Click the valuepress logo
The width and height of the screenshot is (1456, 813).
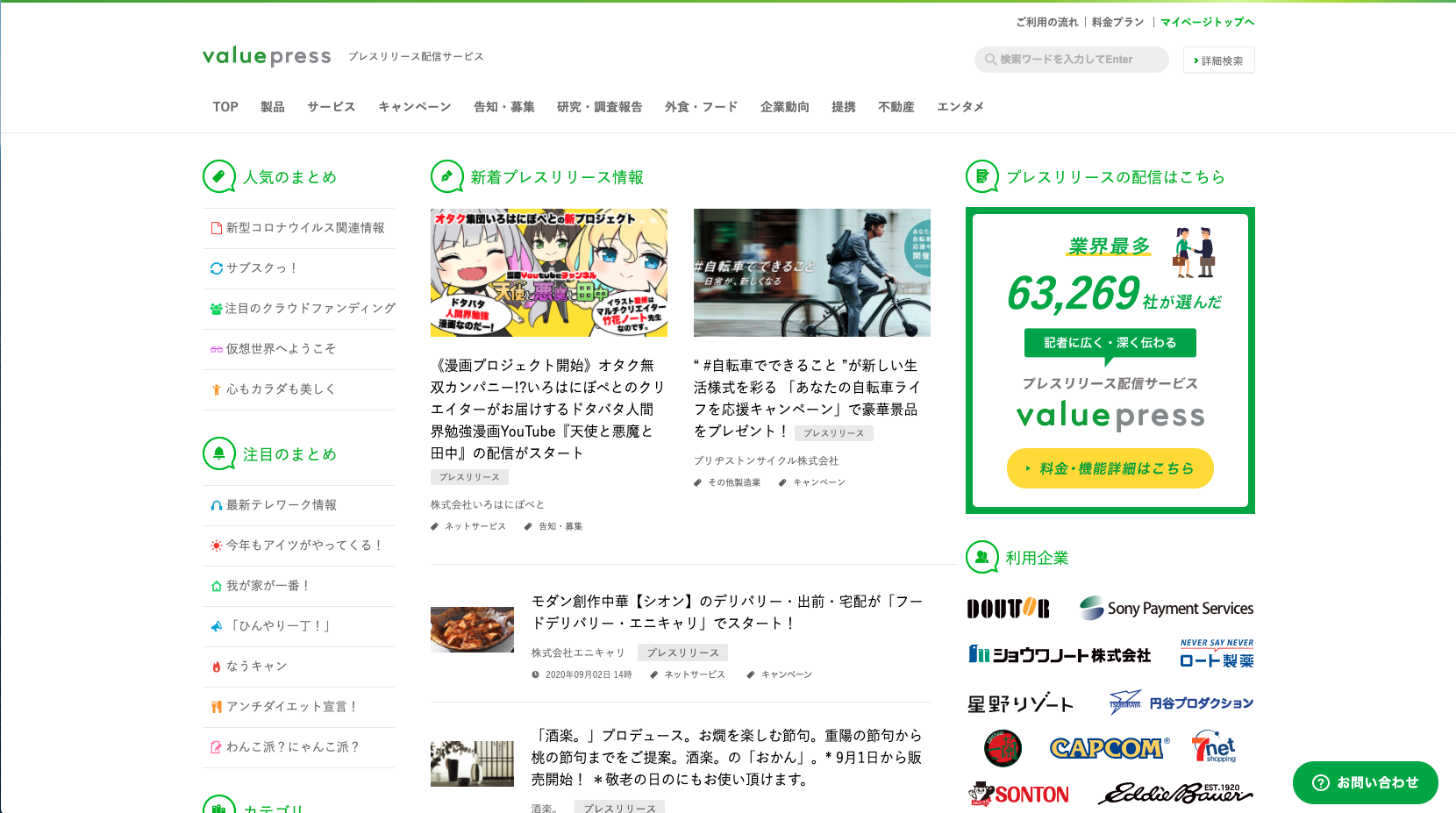[267, 56]
